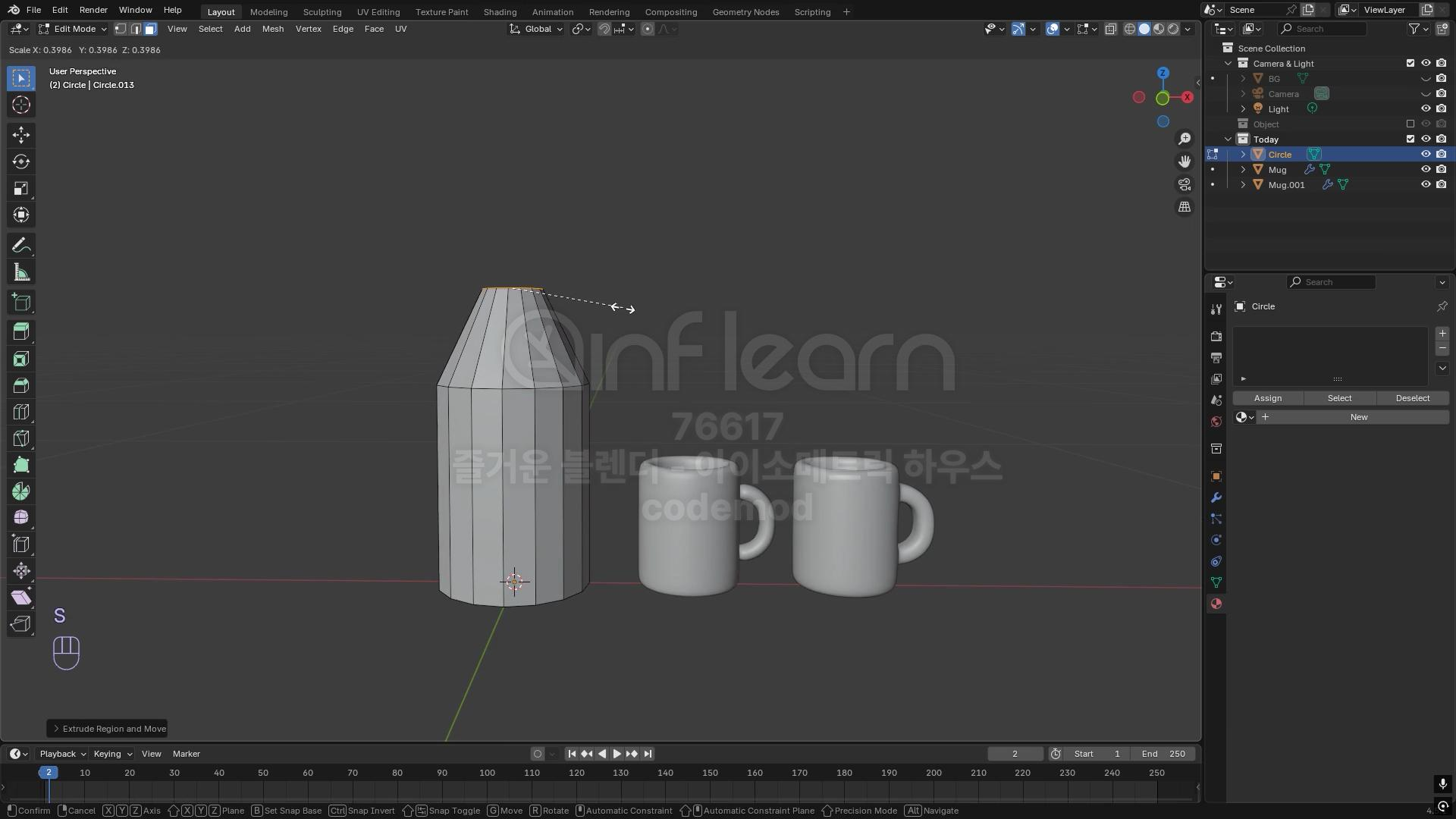Select the Rotate tool icon
Viewport: 1456px width, 819px height.
(x=21, y=162)
